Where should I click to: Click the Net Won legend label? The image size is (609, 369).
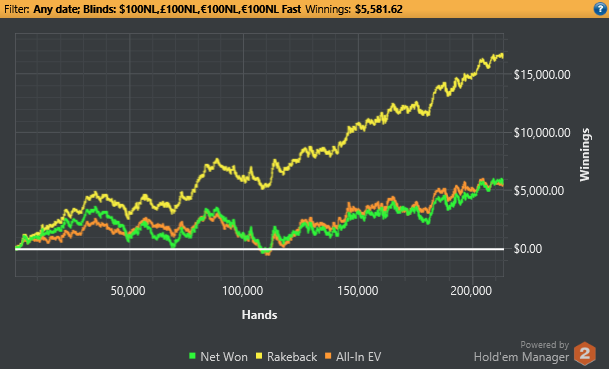click(x=224, y=357)
